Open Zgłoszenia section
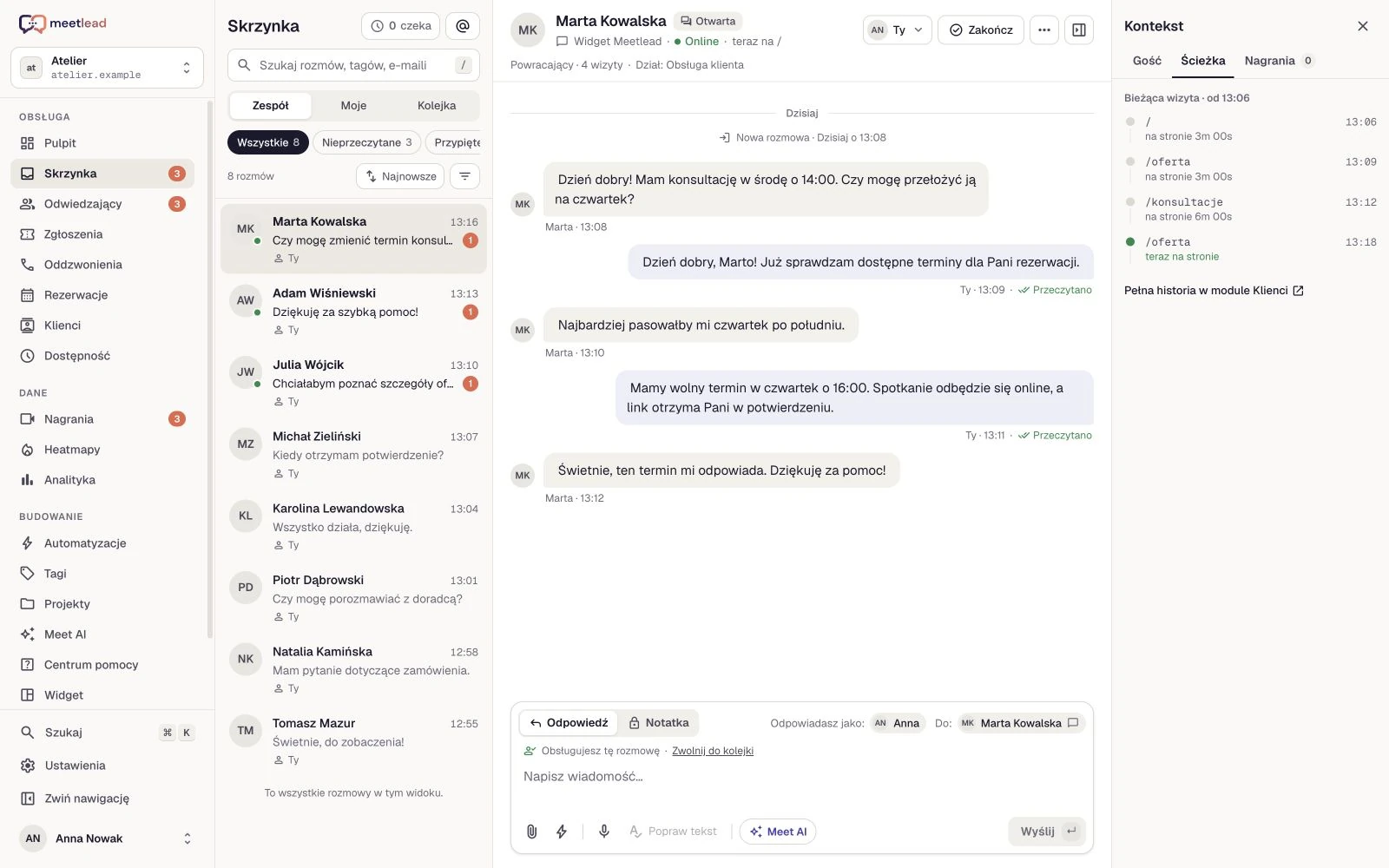This screenshot has height=868, width=1389. (102, 234)
